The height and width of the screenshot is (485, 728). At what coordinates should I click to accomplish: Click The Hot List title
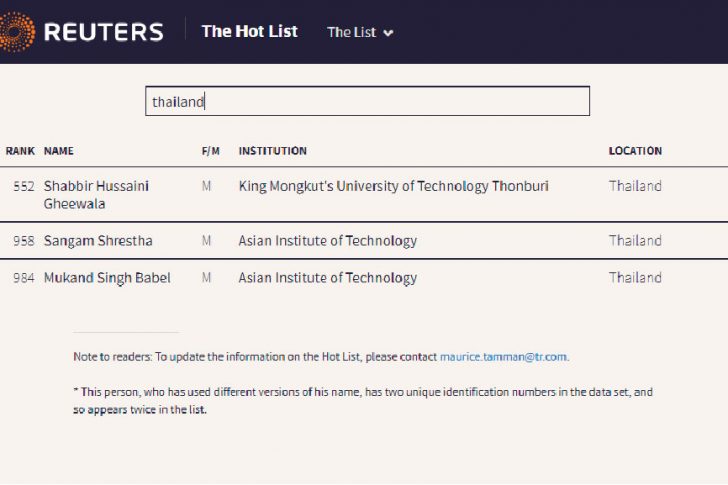pyautogui.click(x=249, y=31)
